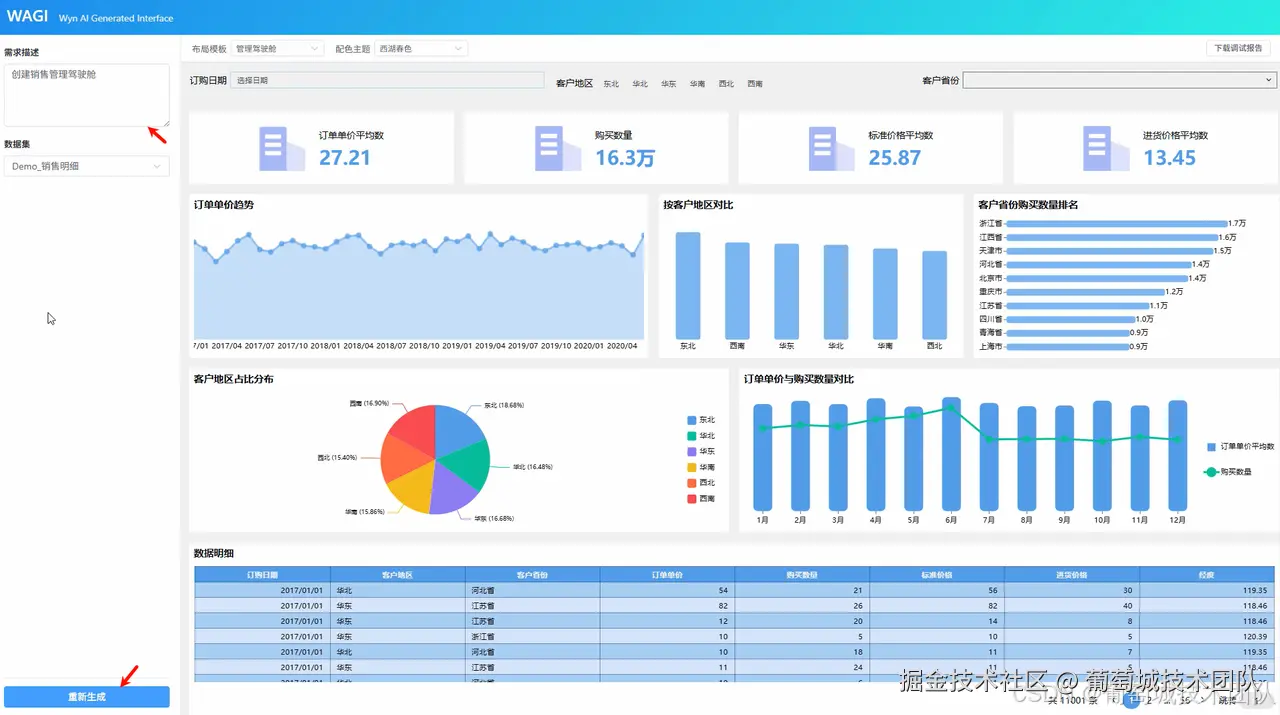The image size is (1280, 715).
Task: Click red 西南 swatch in pie legend
Action: (x=691, y=499)
